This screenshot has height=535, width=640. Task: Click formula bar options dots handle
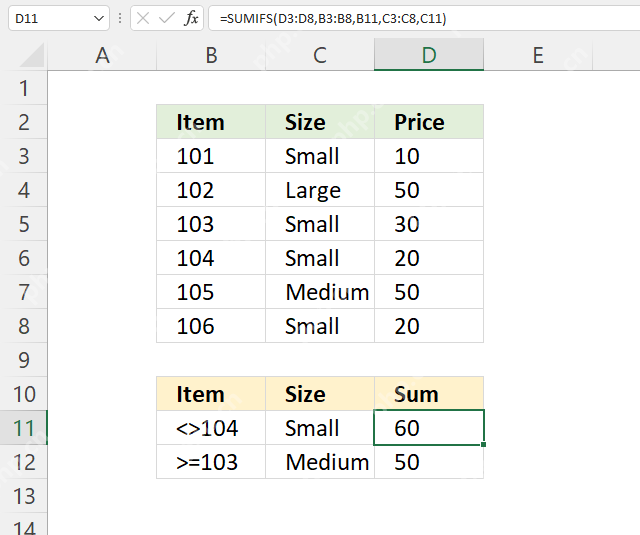coord(120,18)
